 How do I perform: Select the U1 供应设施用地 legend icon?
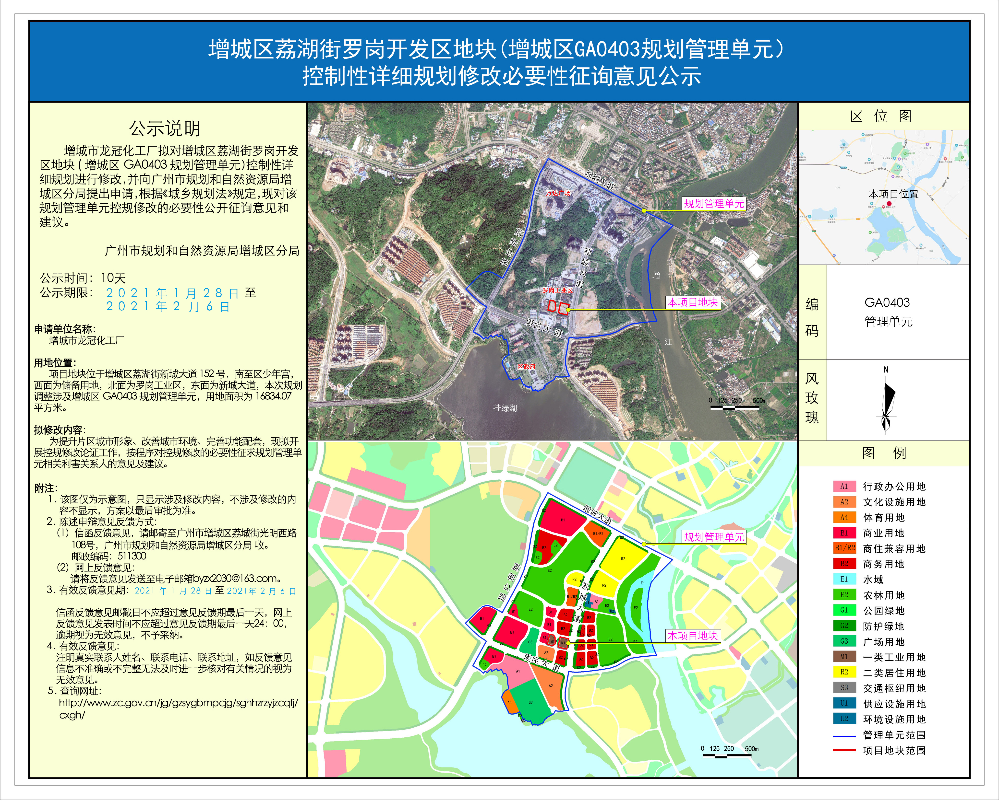(843, 705)
